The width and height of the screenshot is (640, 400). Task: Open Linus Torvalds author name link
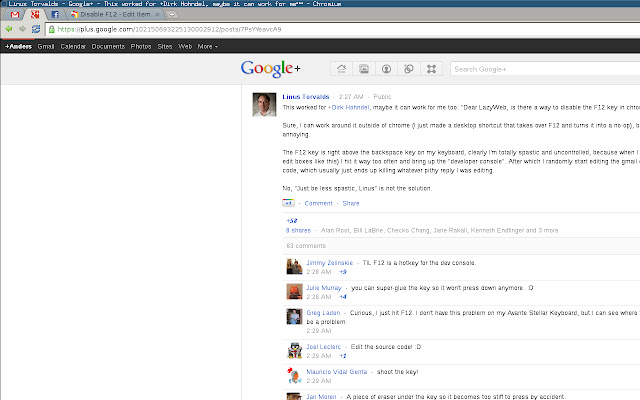click(x=306, y=97)
